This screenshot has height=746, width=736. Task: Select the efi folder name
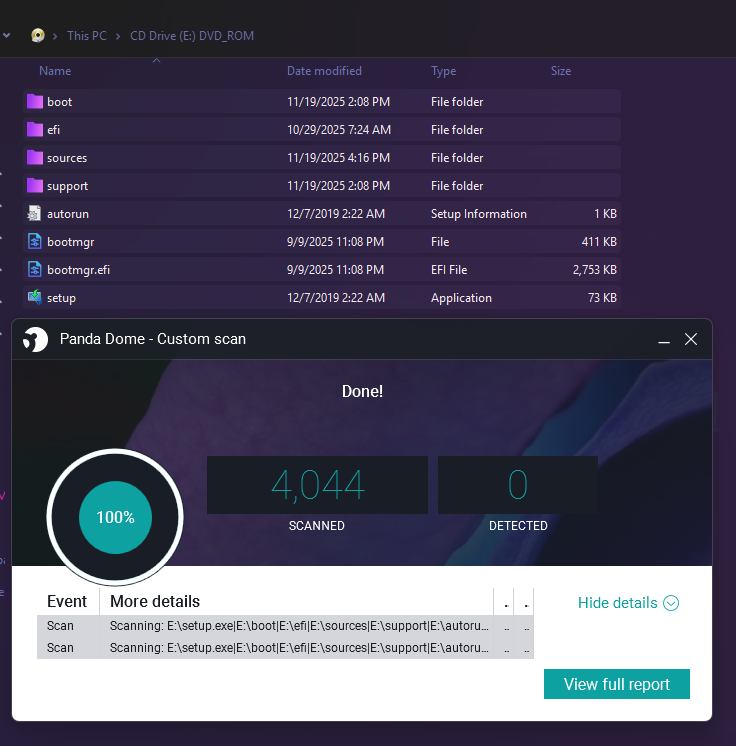(53, 130)
